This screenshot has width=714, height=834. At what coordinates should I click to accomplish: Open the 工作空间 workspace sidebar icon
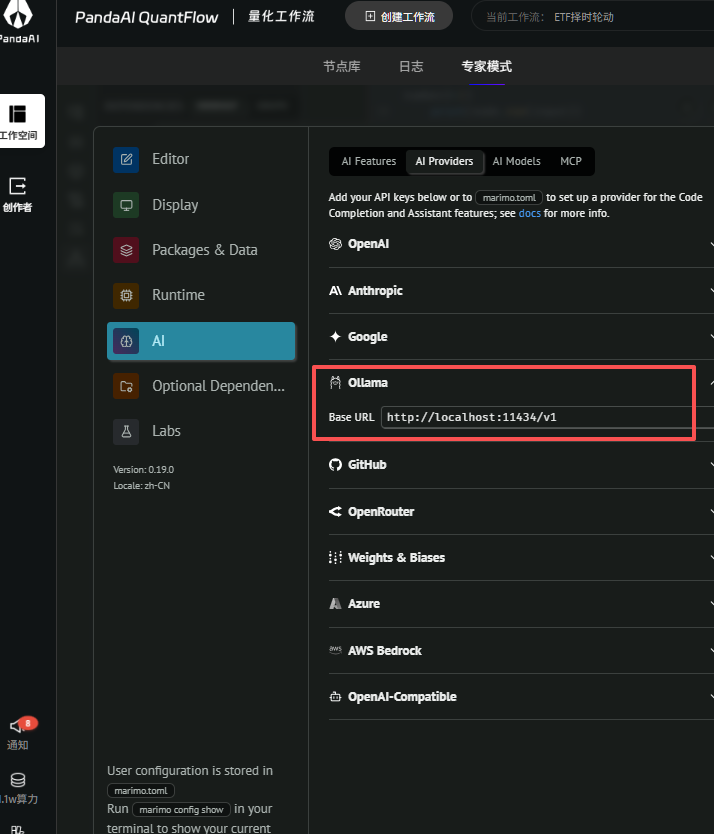click(x=17, y=114)
